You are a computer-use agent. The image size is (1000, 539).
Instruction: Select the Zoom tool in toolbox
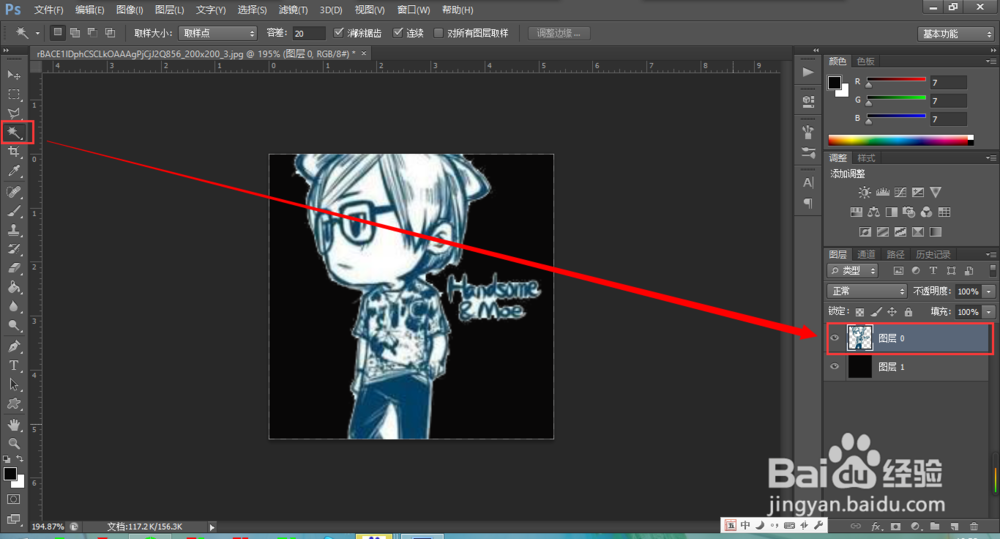pyautogui.click(x=13, y=444)
